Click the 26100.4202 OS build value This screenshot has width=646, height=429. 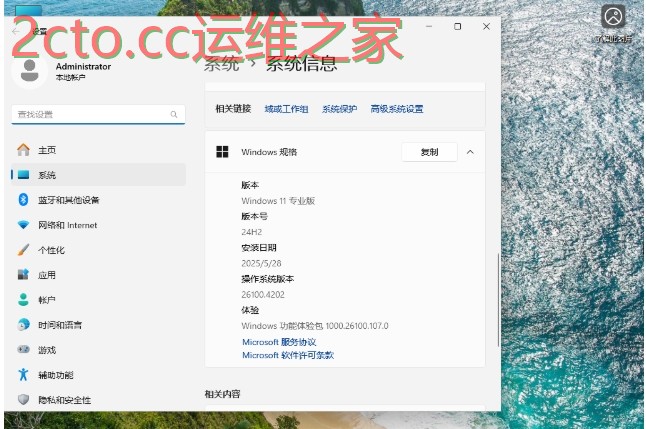coord(263,294)
